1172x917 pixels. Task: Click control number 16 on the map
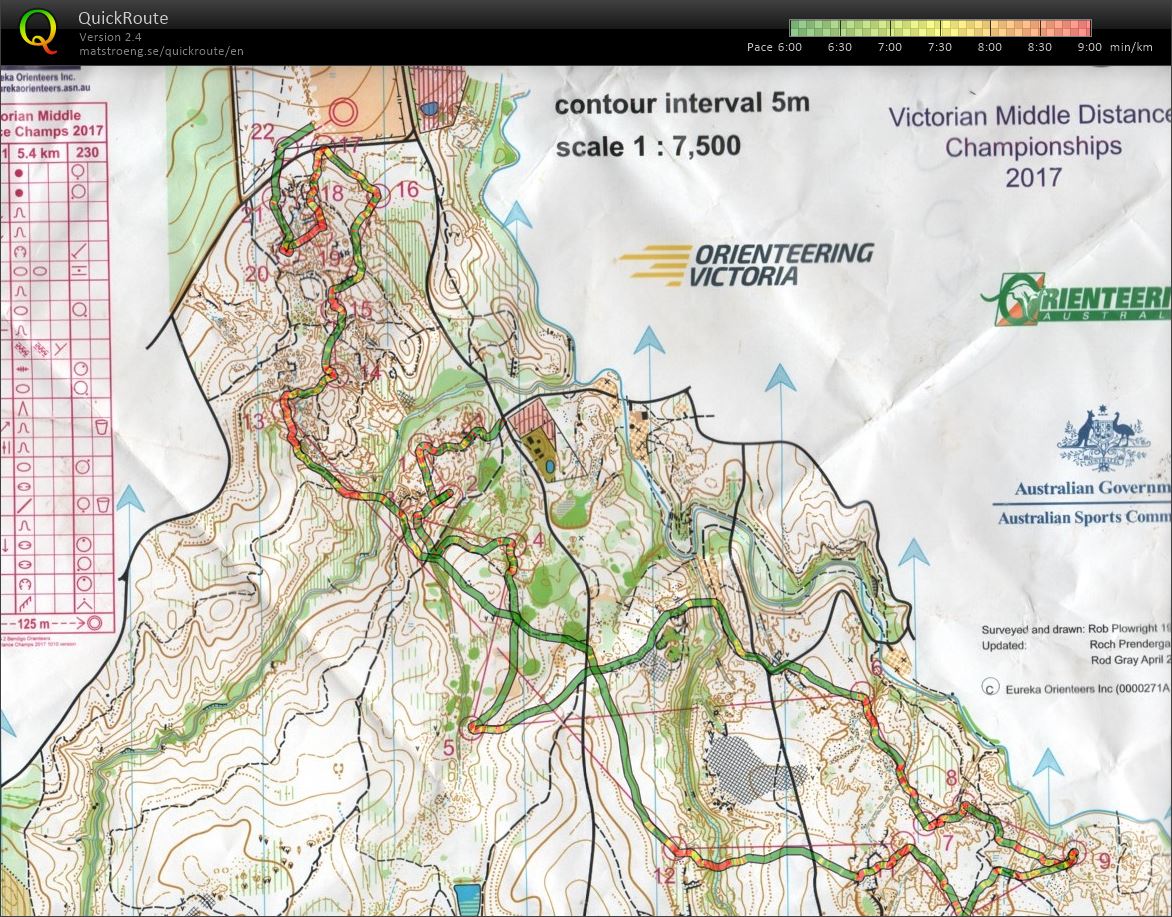pos(406,189)
